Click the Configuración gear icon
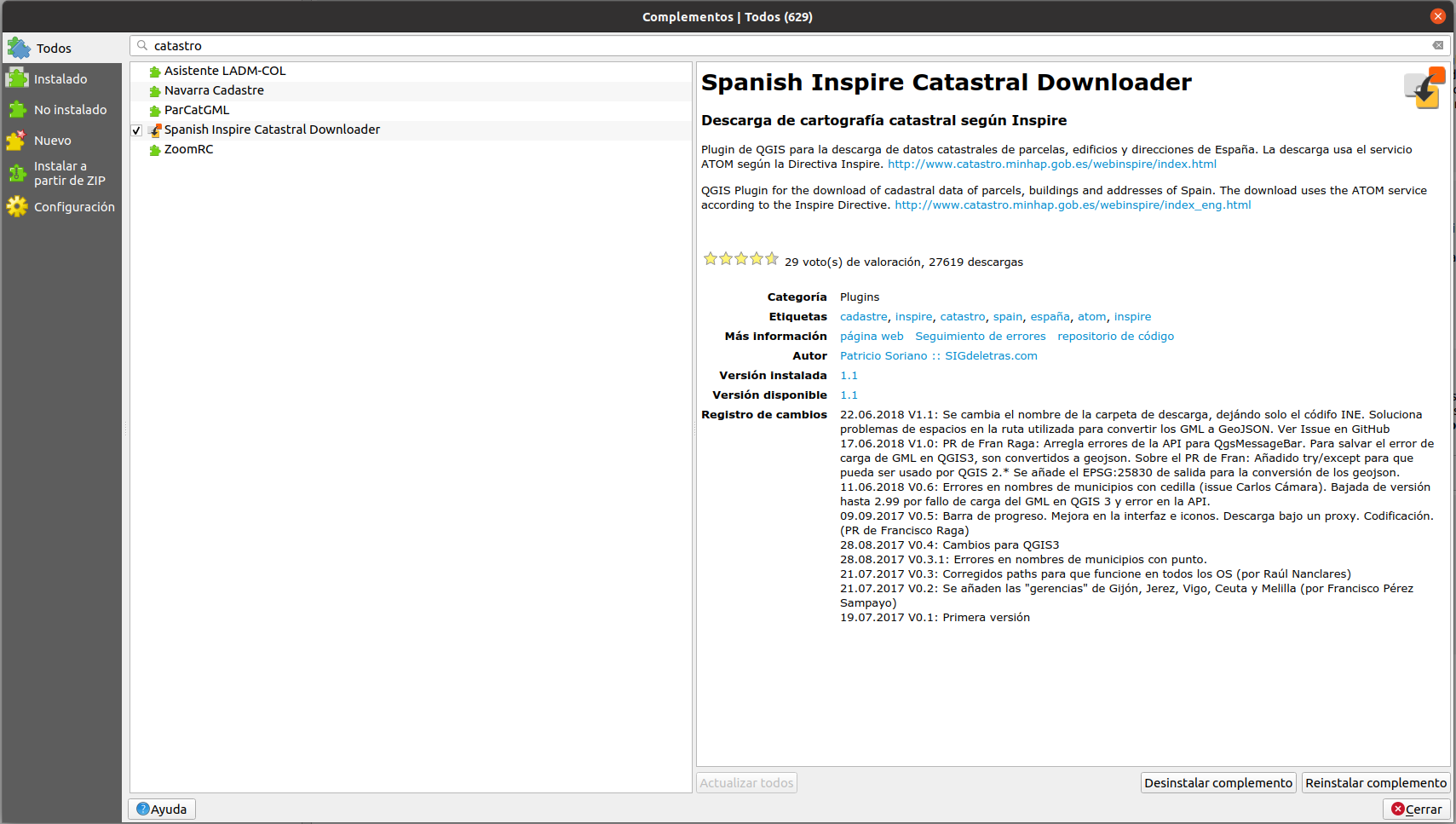Viewport: 1456px width, 824px height. pos(17,206)
